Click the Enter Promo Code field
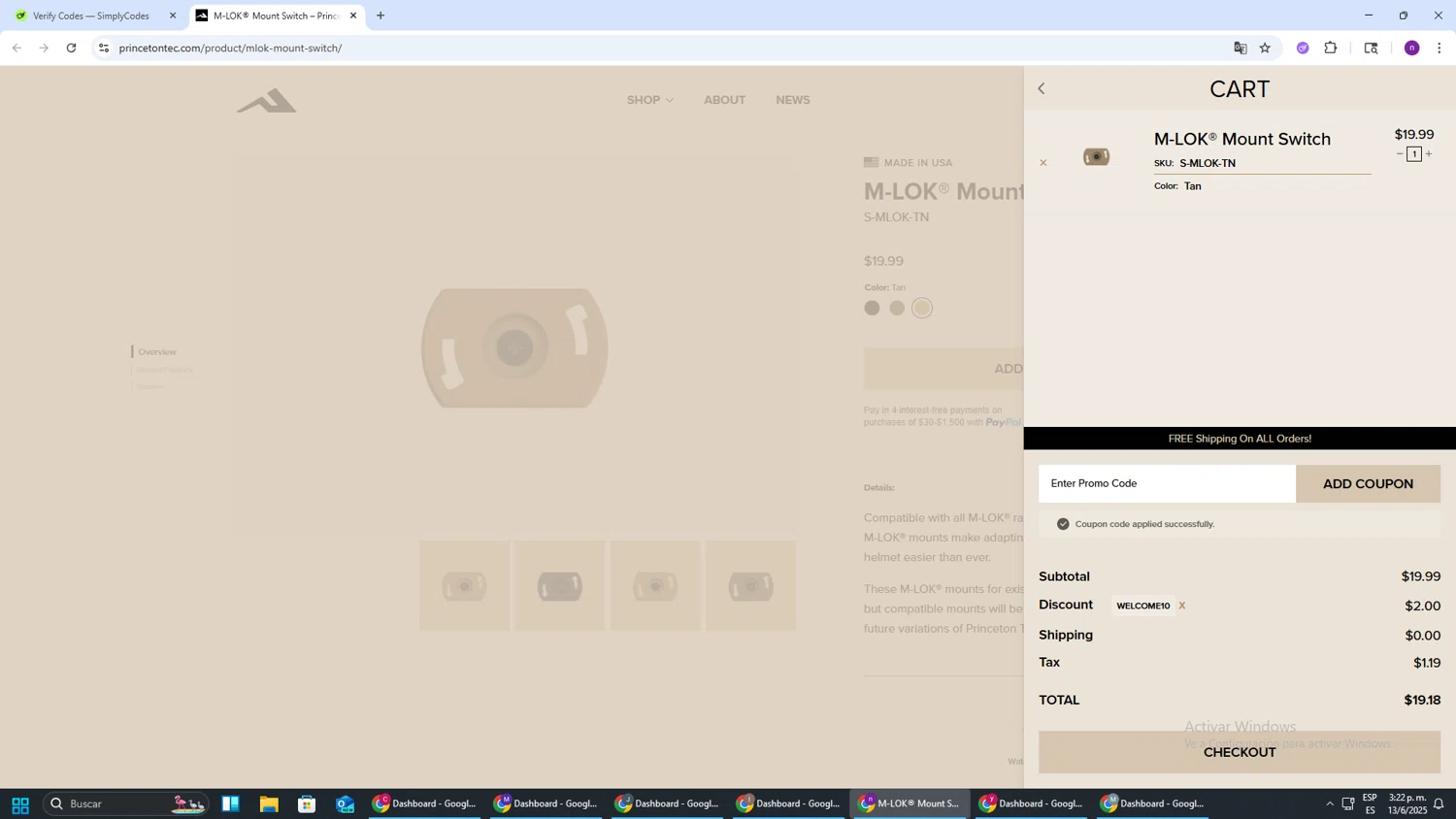Screen dimensions: 1456x819 [1166, 483]
